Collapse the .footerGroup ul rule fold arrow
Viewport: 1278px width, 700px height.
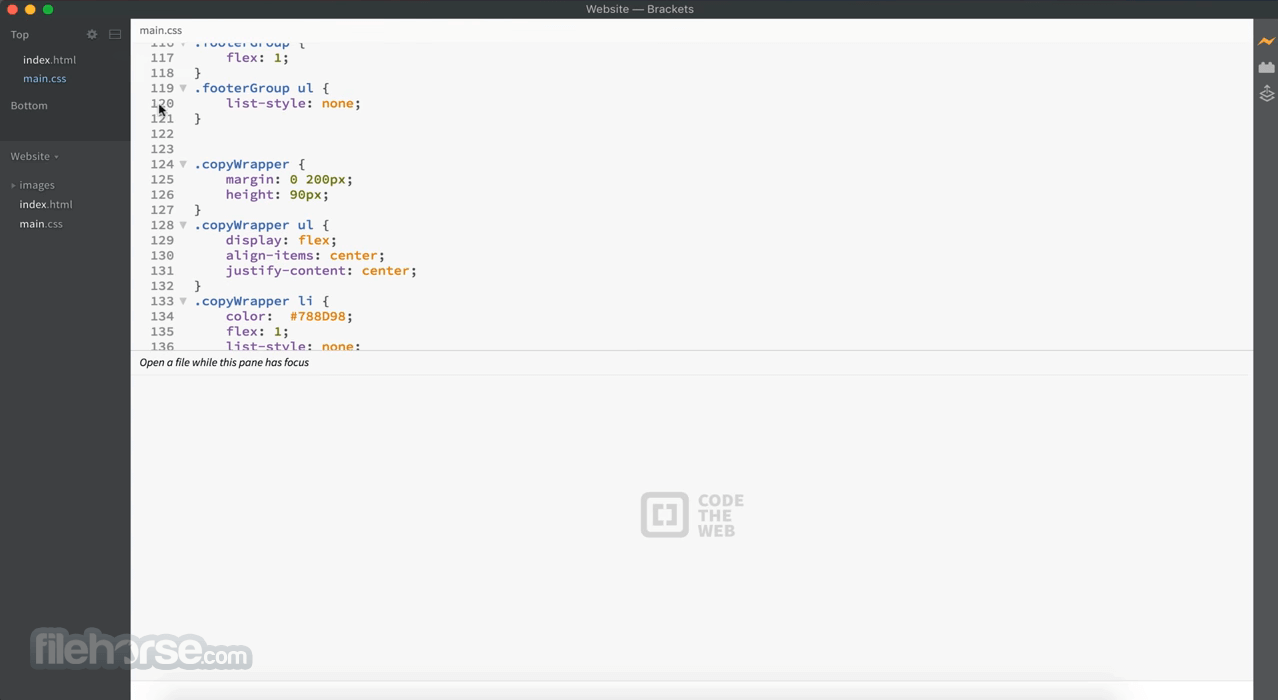pos(183,88)
